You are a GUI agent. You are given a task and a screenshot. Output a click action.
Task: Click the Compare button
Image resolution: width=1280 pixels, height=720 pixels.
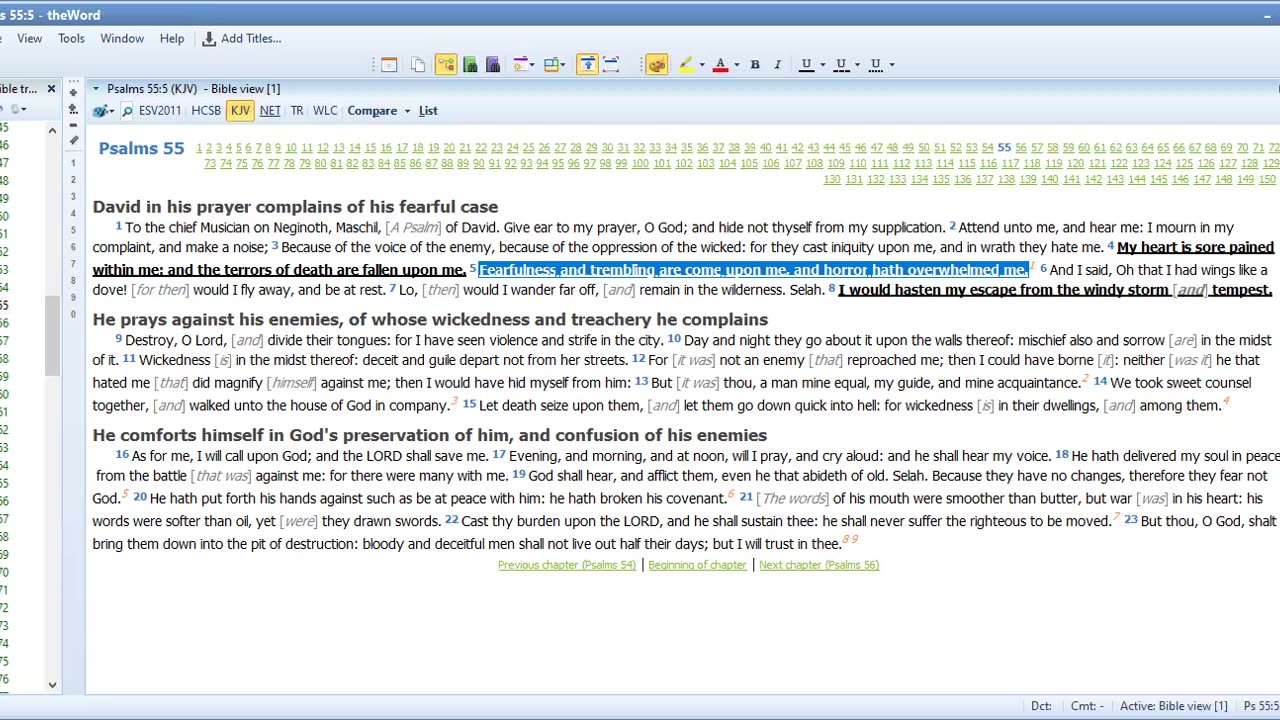372,111
